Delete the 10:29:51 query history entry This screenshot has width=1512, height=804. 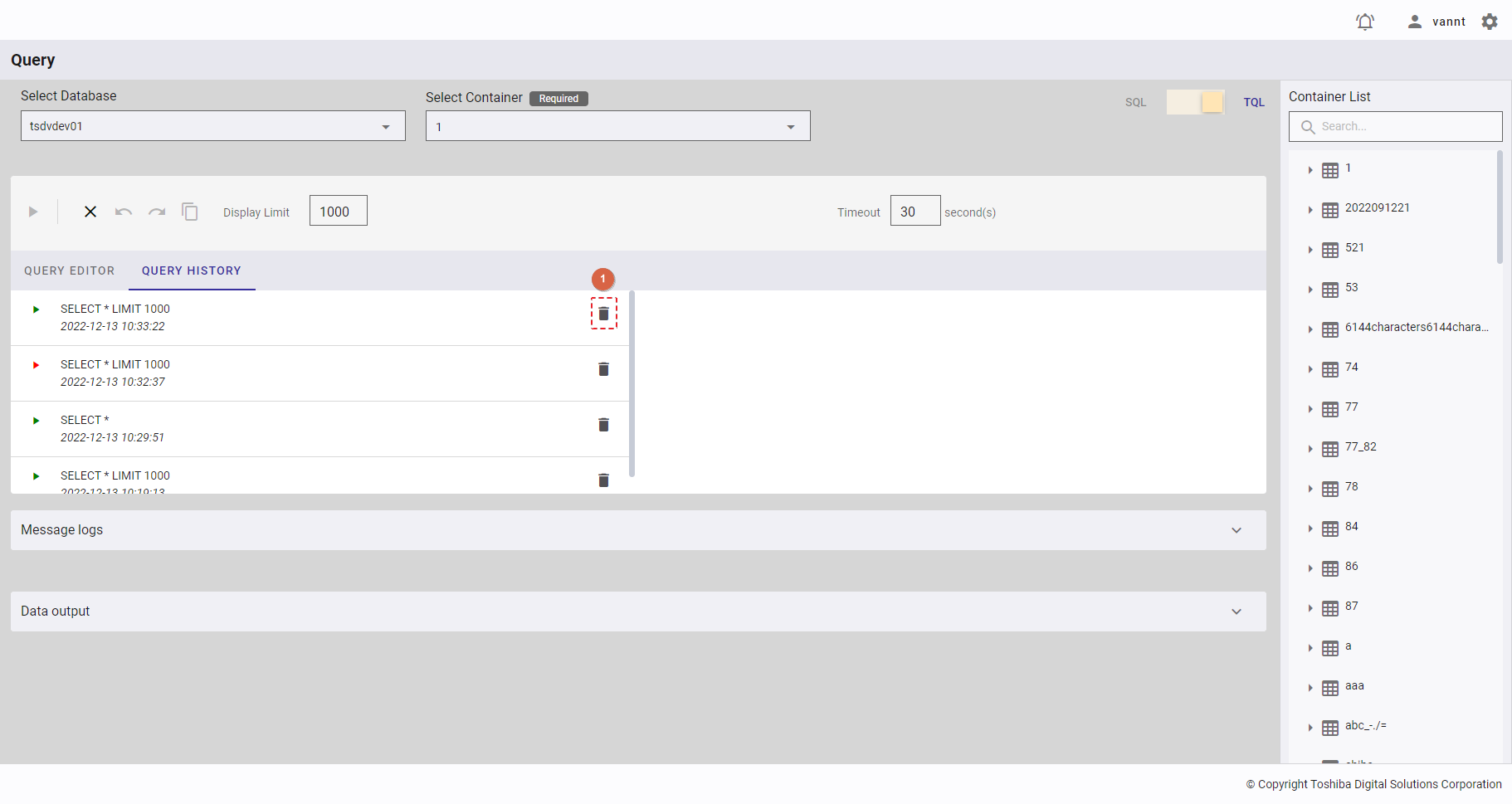click(603, 425)
